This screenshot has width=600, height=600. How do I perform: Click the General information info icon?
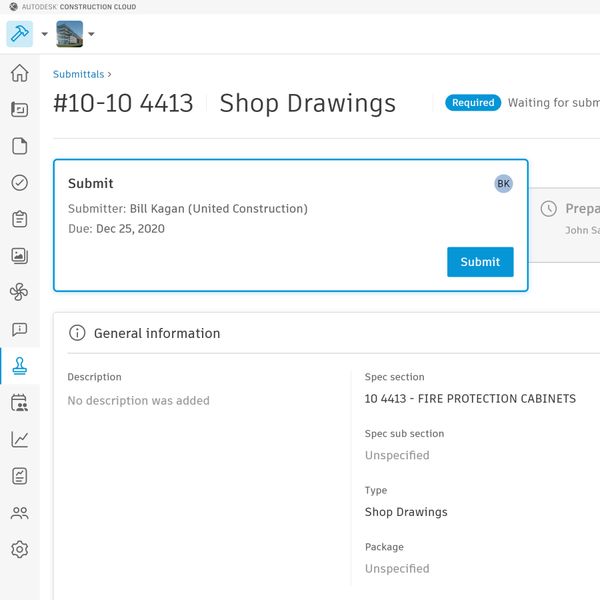77,333
